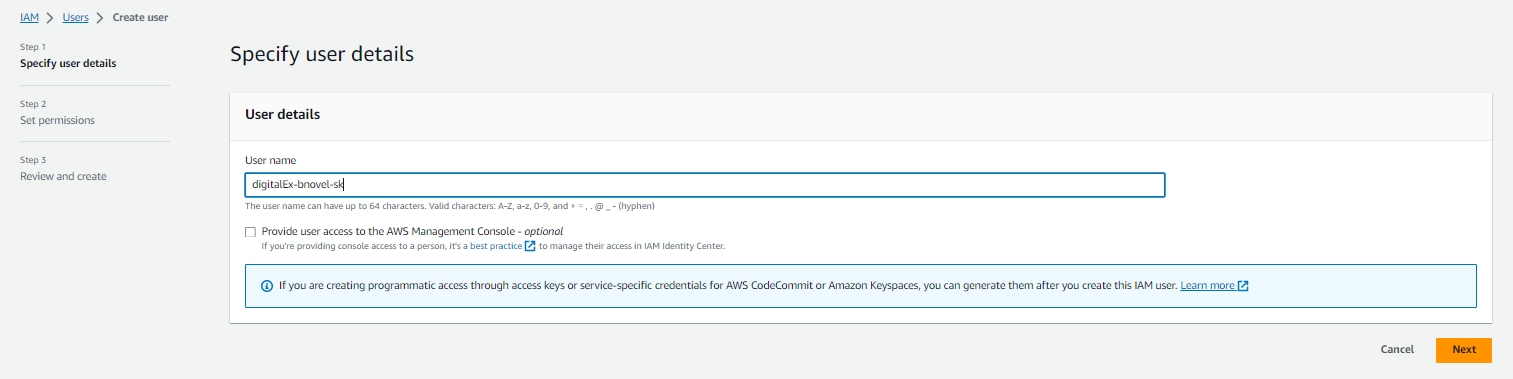Click the external link icon after best practice

click(x=530, y=245)
